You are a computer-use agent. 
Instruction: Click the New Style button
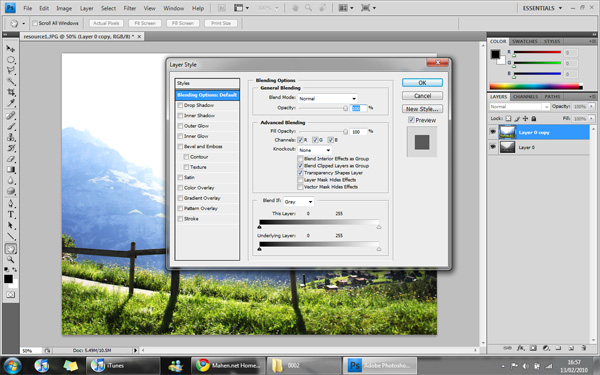pos(422,109)
